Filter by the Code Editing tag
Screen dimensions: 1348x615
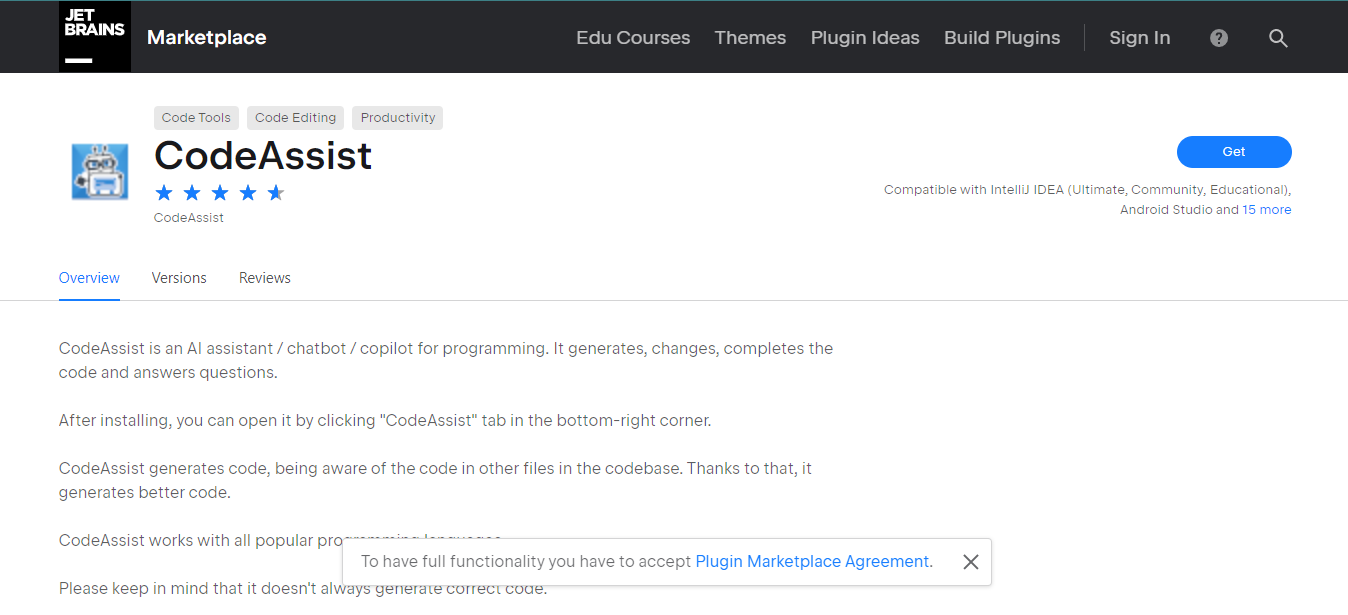click(295, 118)
